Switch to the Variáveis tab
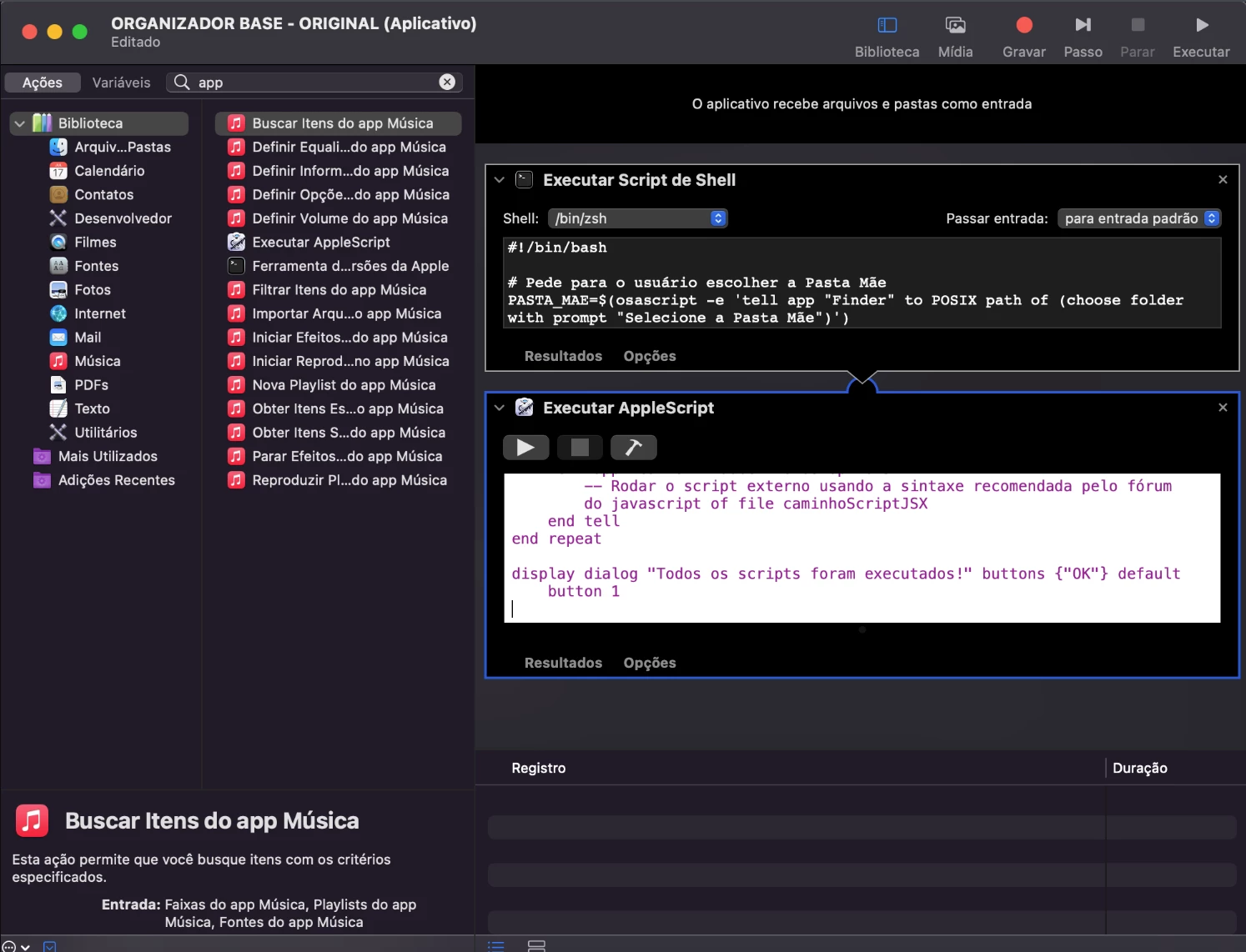 122,83
